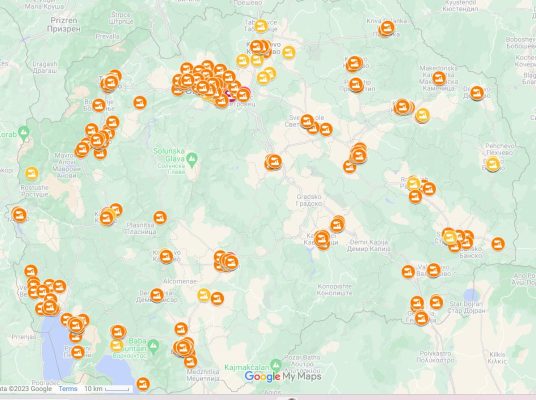
Task: Open the Terms link
Action: (68, 388)
